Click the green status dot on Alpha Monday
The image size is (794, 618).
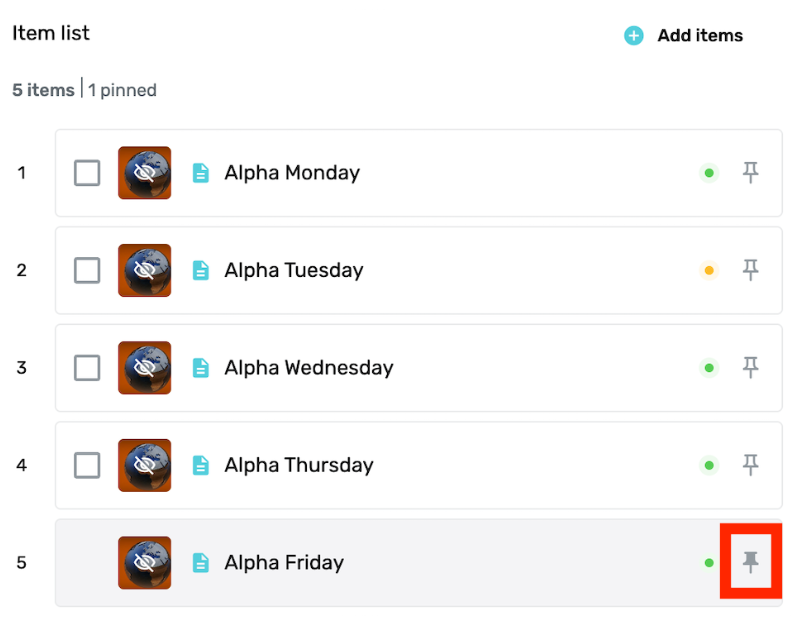(709, 173)
